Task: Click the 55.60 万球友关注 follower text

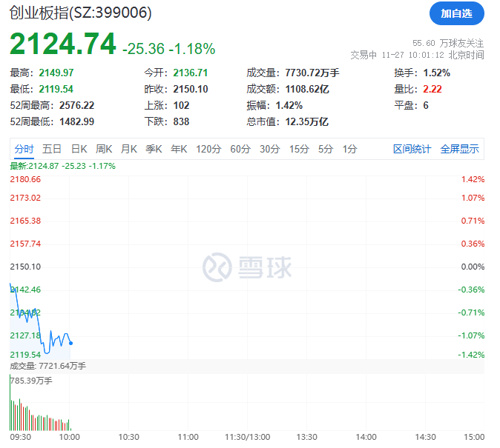Action: point(448,43)
